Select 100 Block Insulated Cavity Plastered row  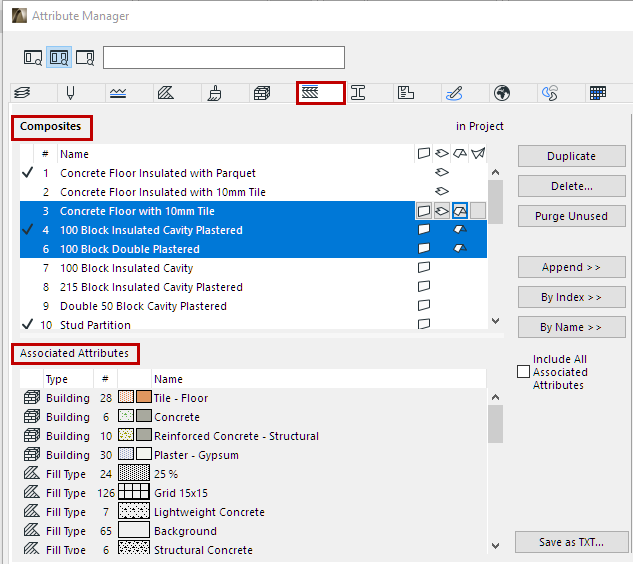(x=254, y=230)
